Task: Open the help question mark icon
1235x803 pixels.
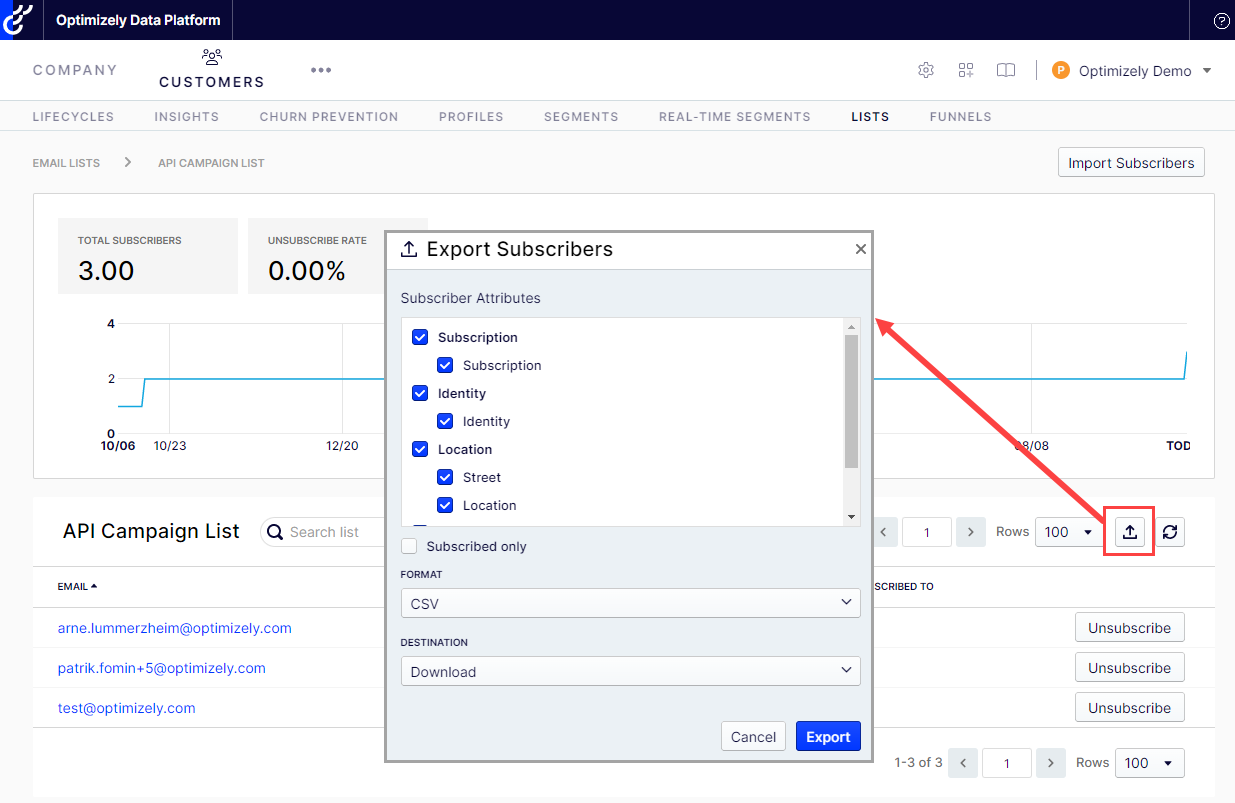Action: [1221, 20]
